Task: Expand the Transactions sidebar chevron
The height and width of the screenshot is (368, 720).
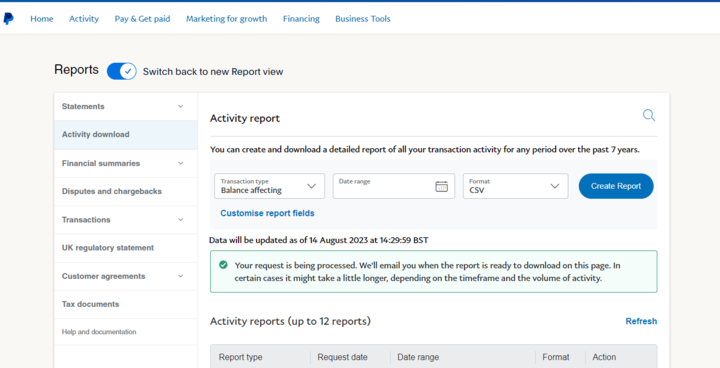Action: pos(180,220)
